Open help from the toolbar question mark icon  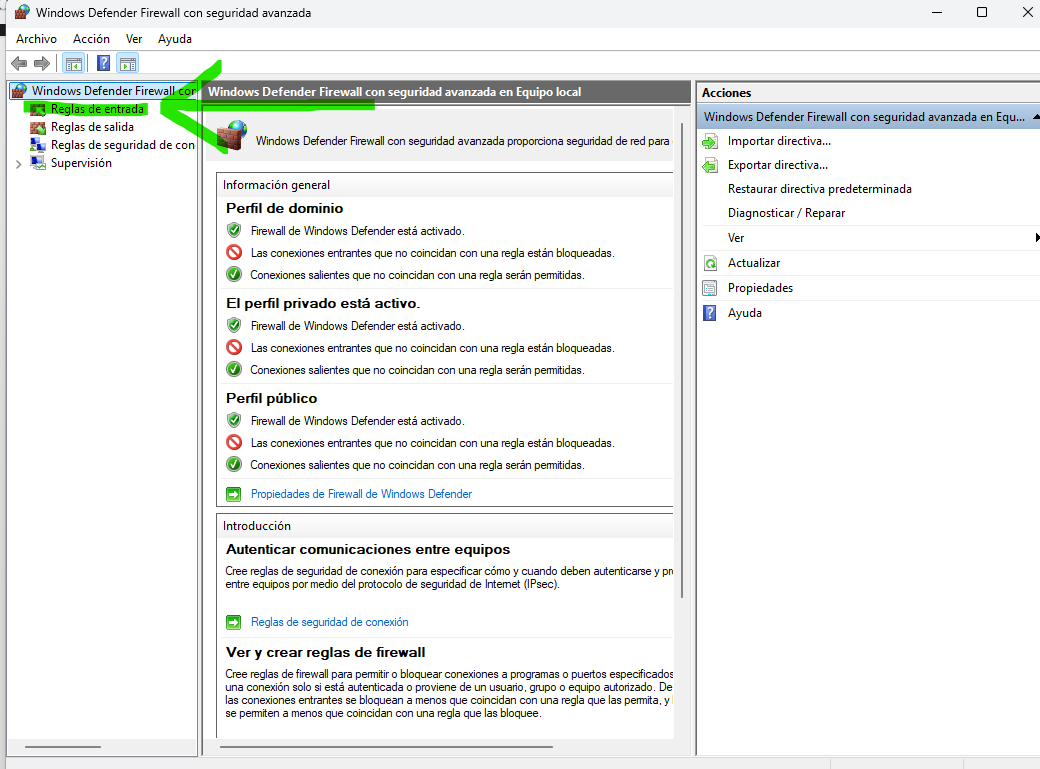103,63
